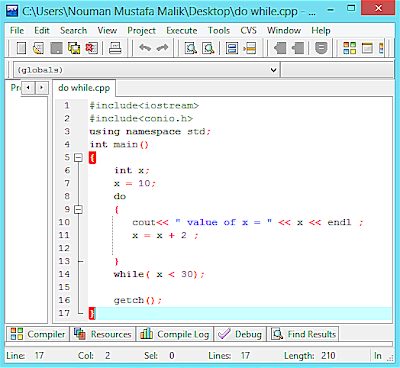Open the CVS menu
The width and height of the screenshot is (400, 368).
pyautogui.click(x=248, y=30)
